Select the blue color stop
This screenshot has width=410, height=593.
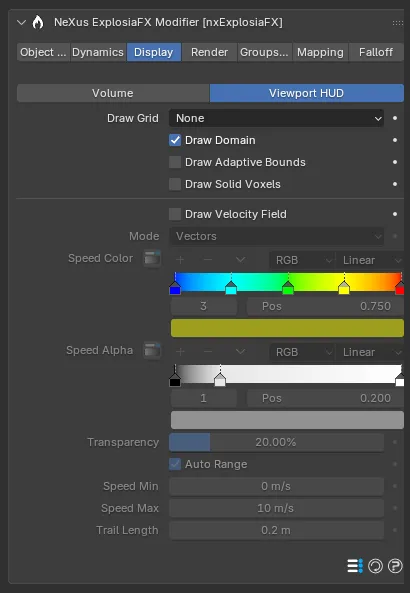click(x=175, y=288)
